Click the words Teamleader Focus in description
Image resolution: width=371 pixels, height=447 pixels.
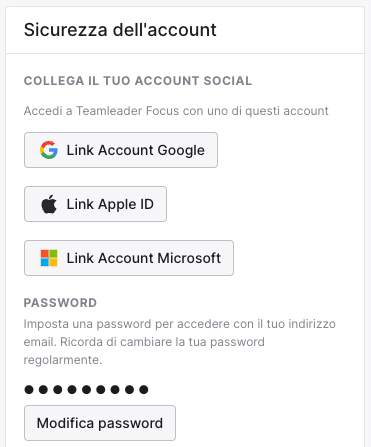(x=128, y=111)
